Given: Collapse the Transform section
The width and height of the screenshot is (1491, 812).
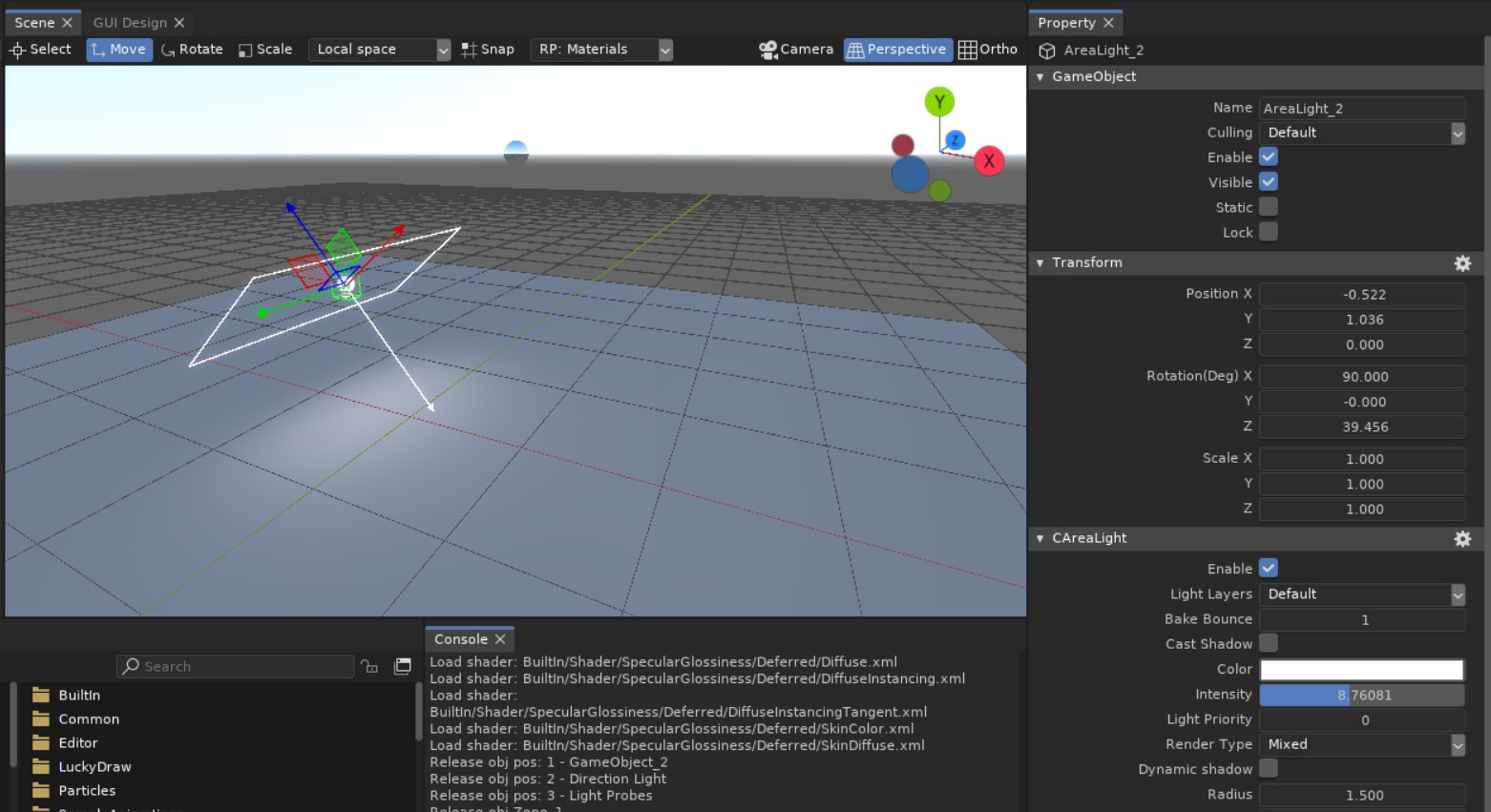Looking at the screenshot, I should (1040, 262).
